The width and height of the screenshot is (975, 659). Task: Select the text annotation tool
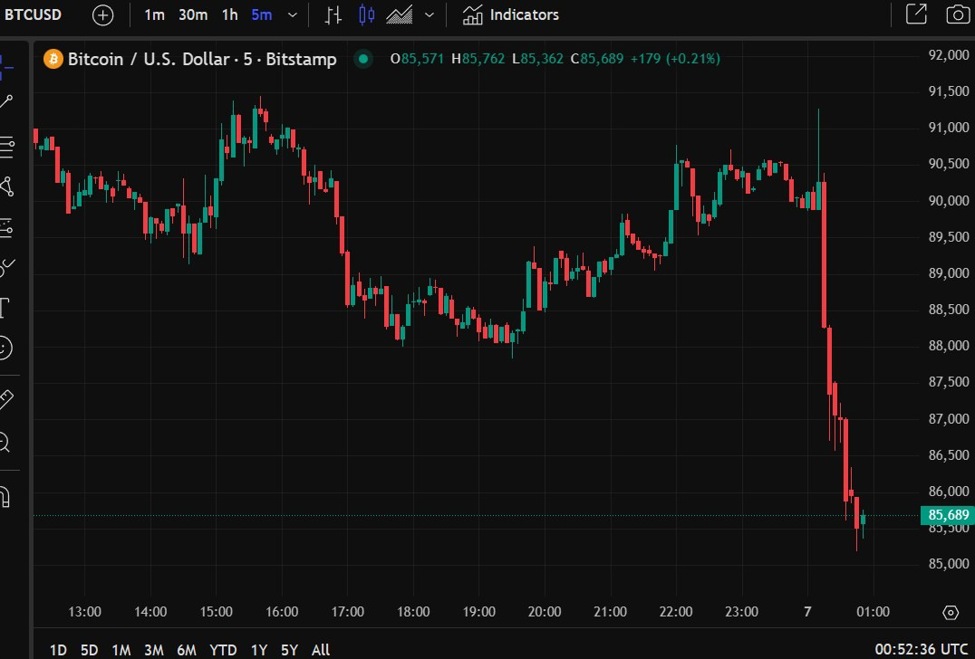click(x=5, y=308)
